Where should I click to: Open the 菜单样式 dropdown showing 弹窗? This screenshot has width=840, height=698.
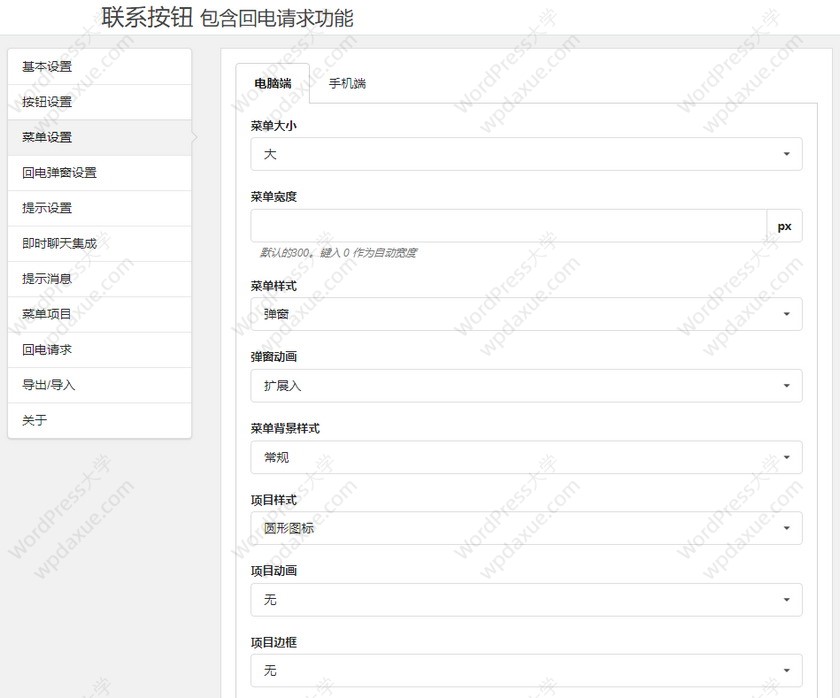coord(526,314)
